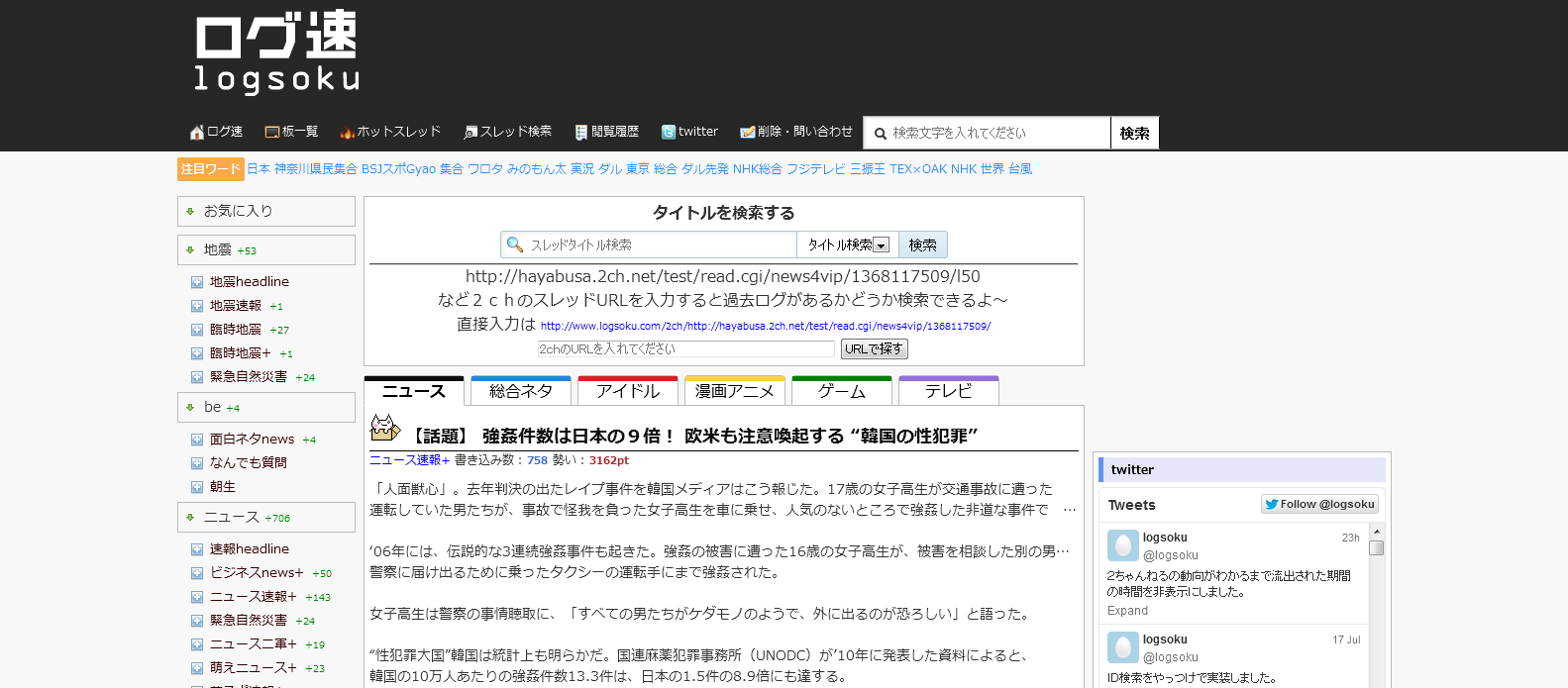Open the ニュース速報+ board link in sidebar
This screenshot has width=1568, height=688.
253,597
